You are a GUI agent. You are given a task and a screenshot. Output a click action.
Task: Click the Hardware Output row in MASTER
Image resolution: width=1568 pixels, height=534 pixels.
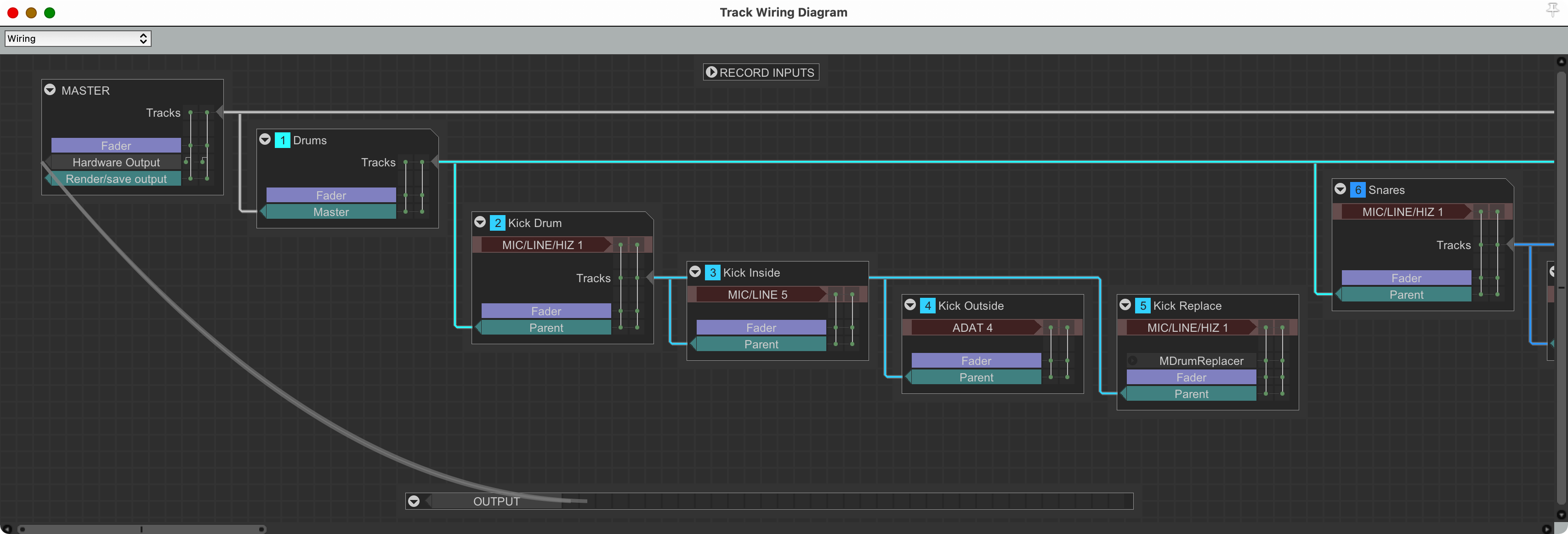click(116, 163)
